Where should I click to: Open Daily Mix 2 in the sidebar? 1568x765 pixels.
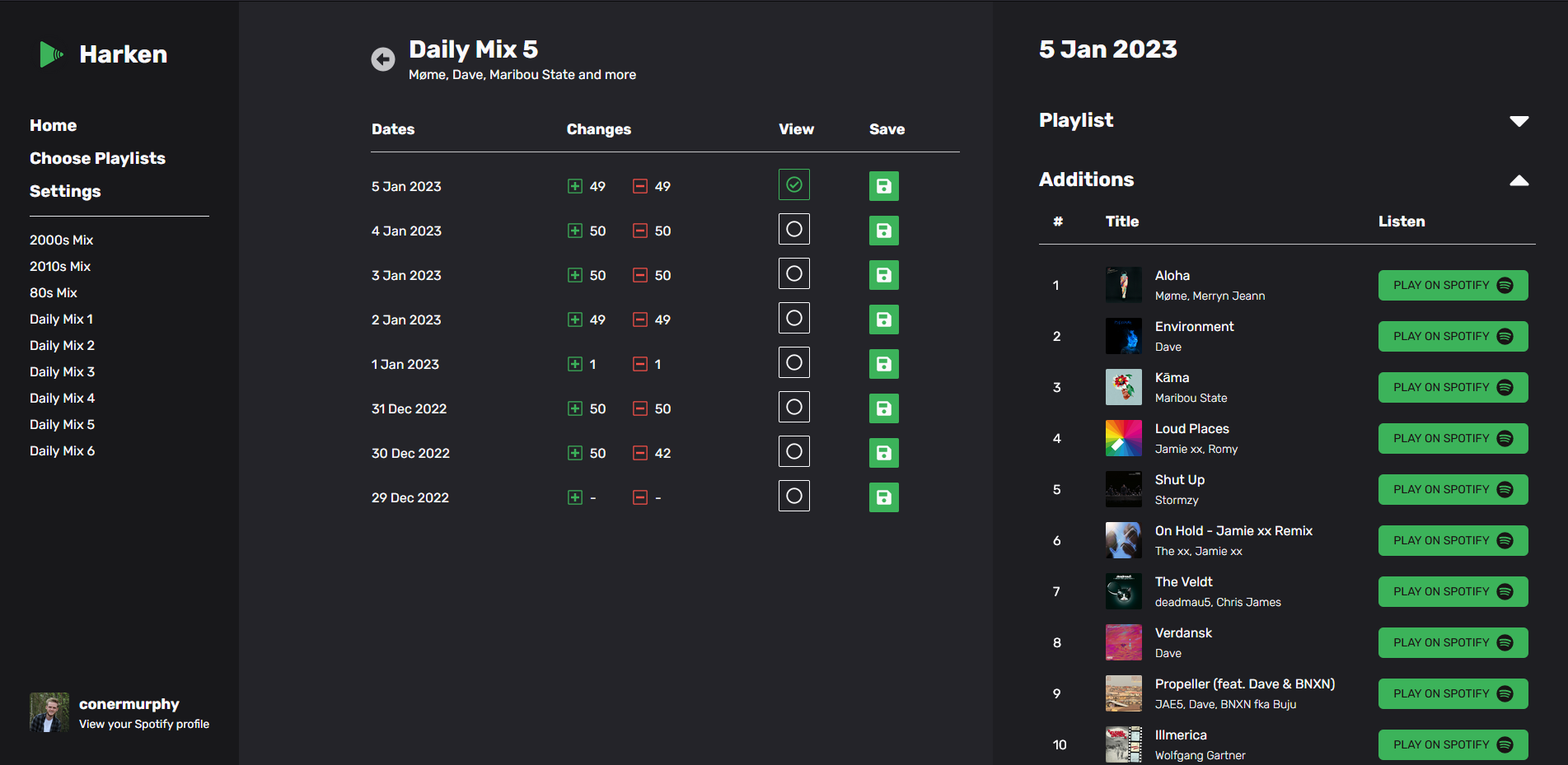(x=62, y=345)
